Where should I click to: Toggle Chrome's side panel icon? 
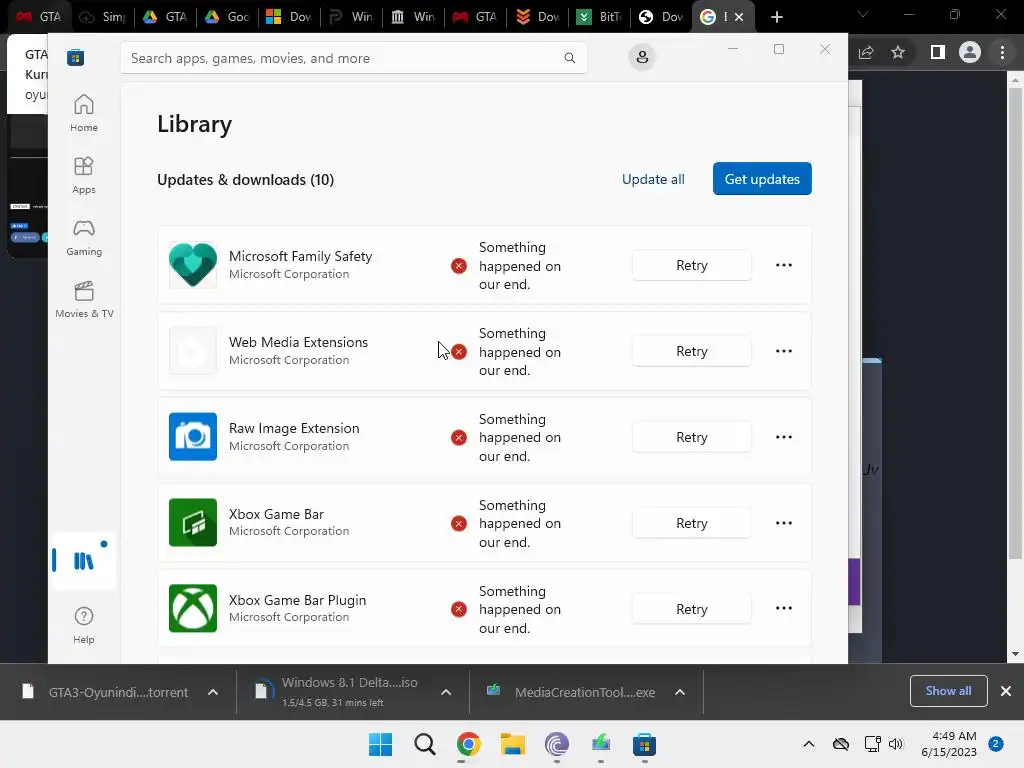coord(937,52)
